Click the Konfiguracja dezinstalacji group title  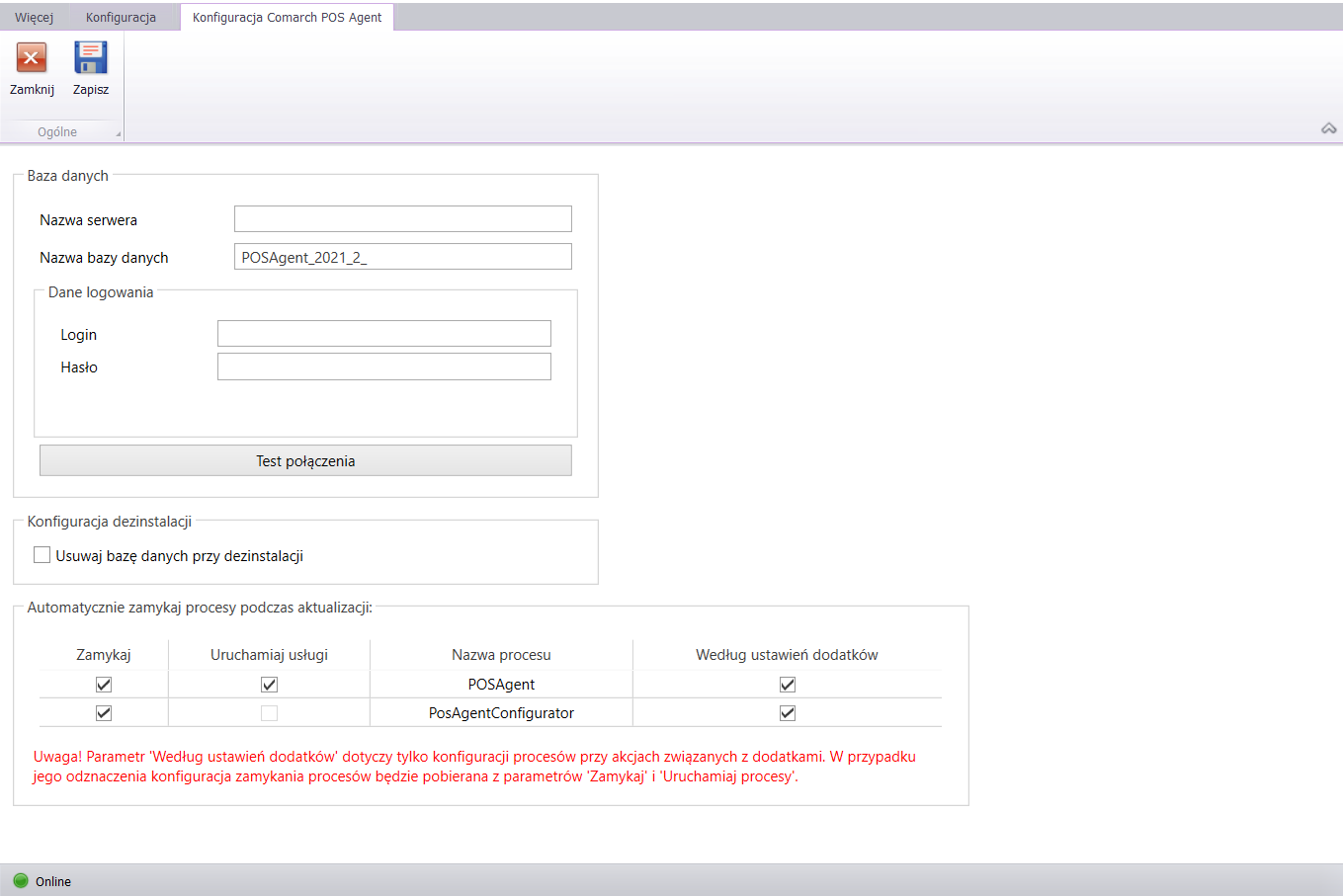(x=110, y=521)
